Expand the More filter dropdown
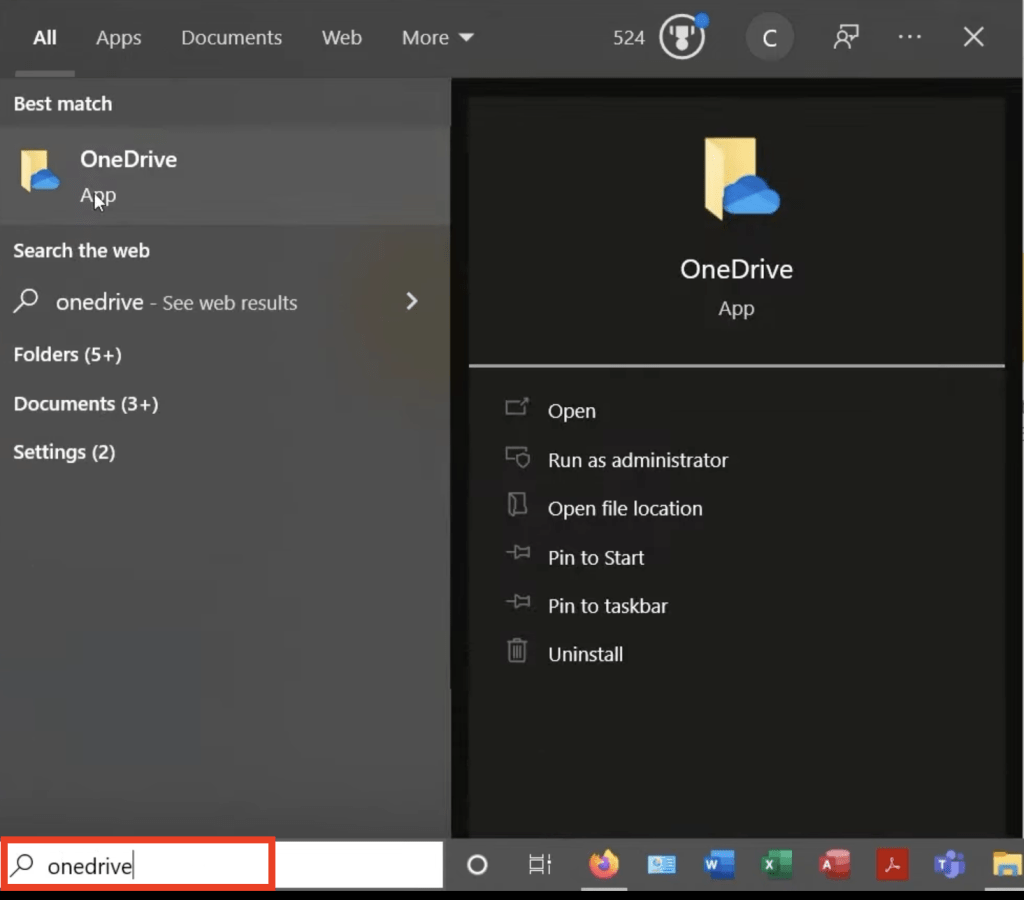This screenshot has width=1024, height=900. 438,38
